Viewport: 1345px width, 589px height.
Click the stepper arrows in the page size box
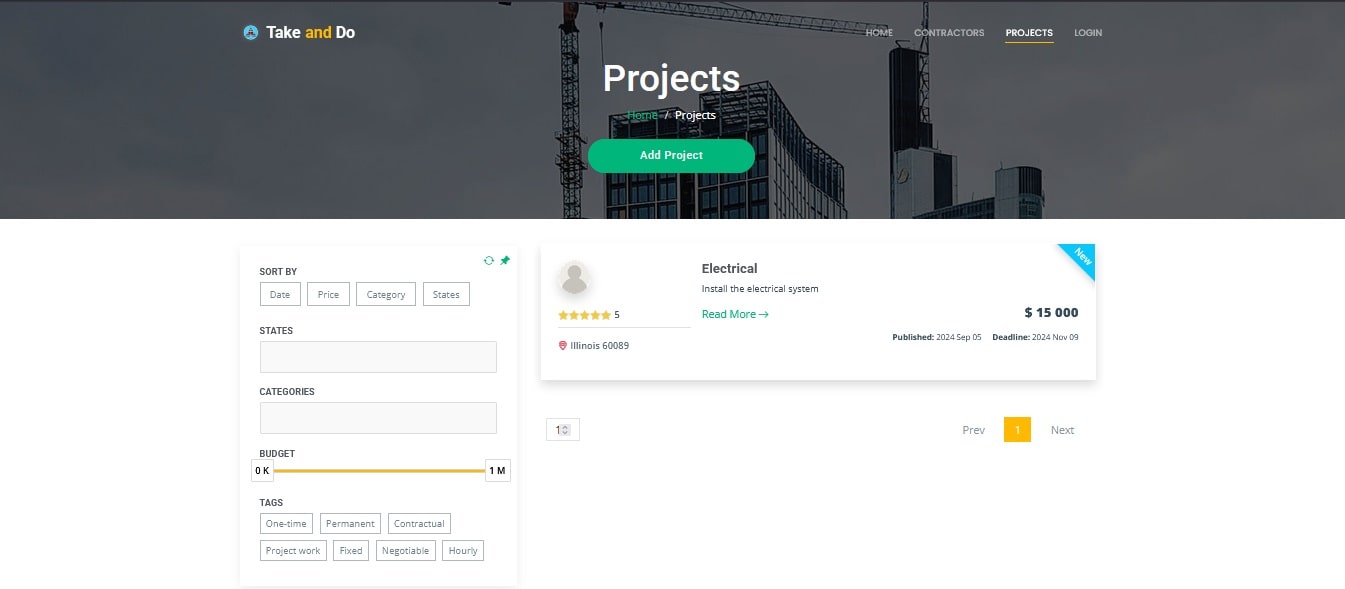(568, 428)
